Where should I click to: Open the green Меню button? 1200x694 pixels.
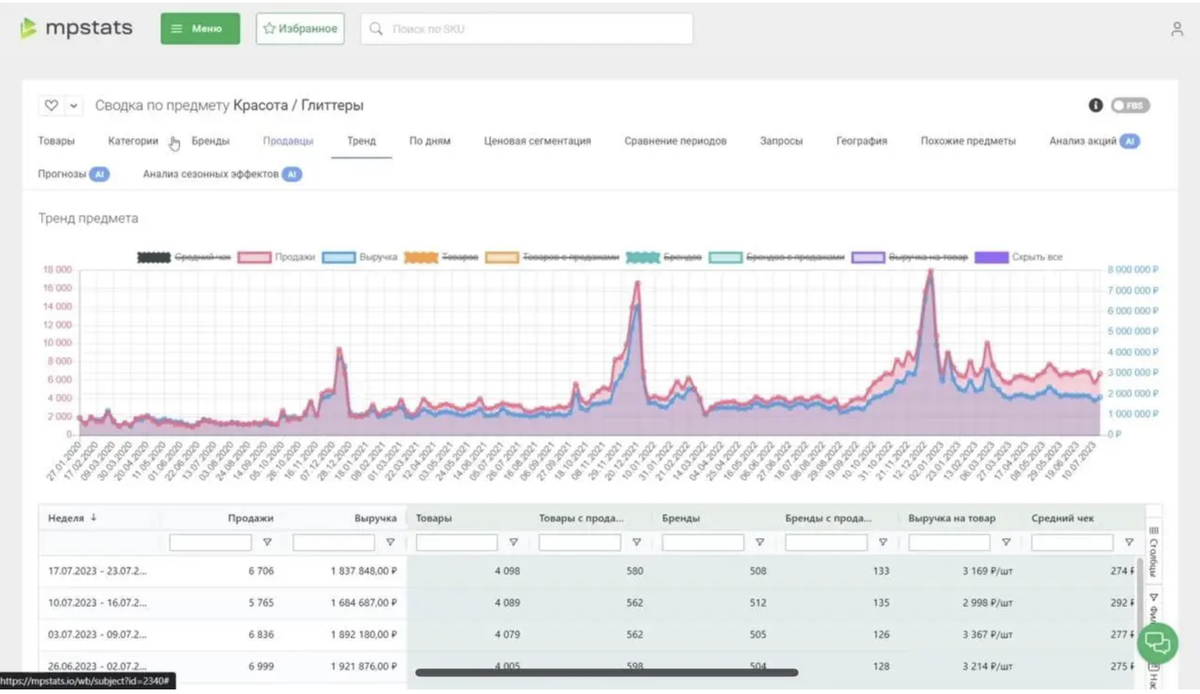click(200, 29)
